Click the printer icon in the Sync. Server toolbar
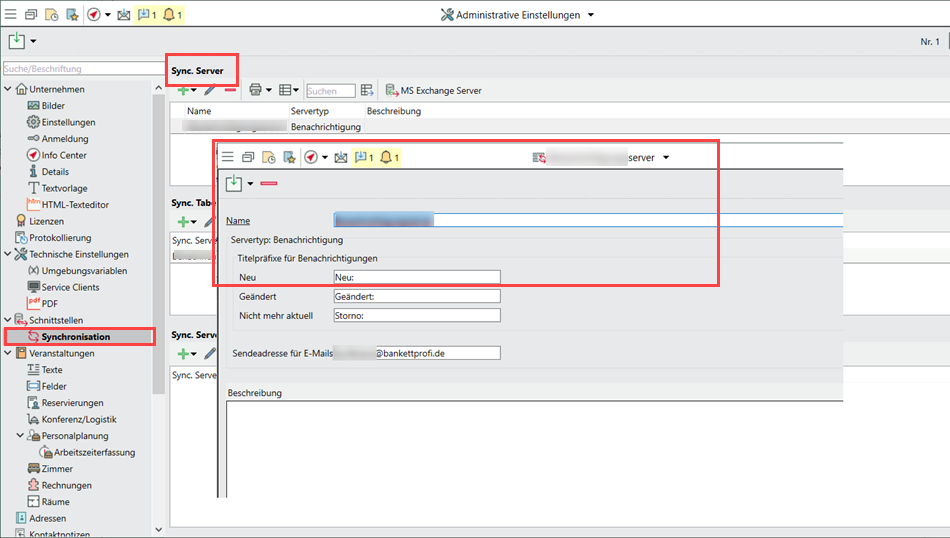Viewport: 950px width, 538px height. click(255, 90)
